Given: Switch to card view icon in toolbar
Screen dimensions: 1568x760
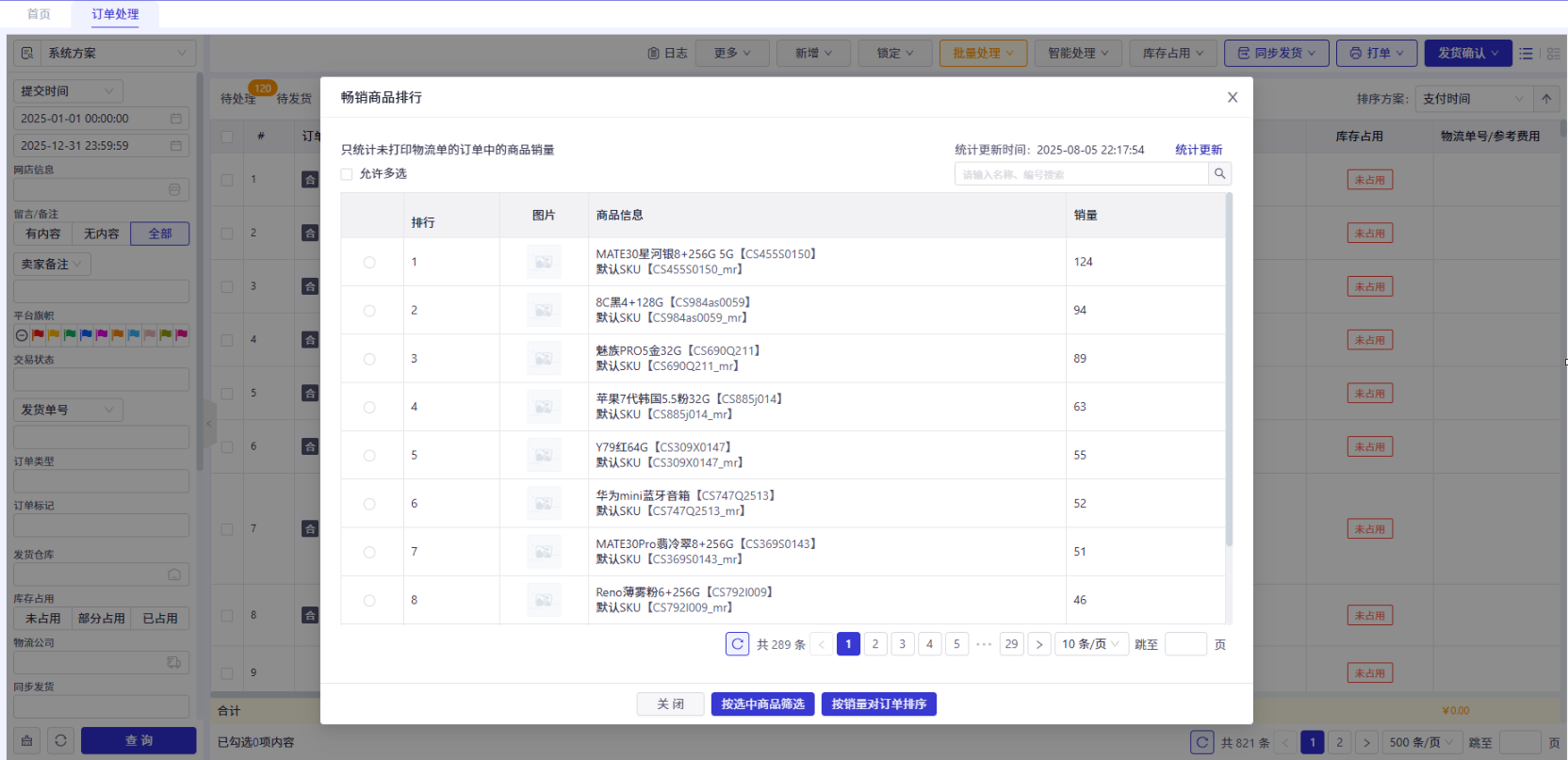Looking at the screenshot, I should 1554,54.
